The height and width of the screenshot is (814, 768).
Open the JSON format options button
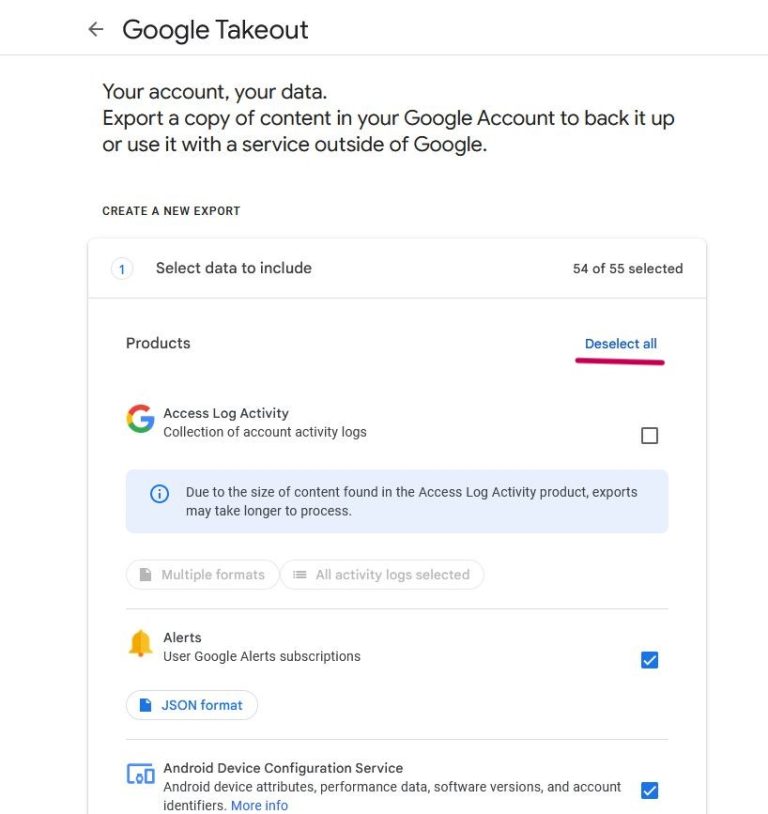click(192, 705)
